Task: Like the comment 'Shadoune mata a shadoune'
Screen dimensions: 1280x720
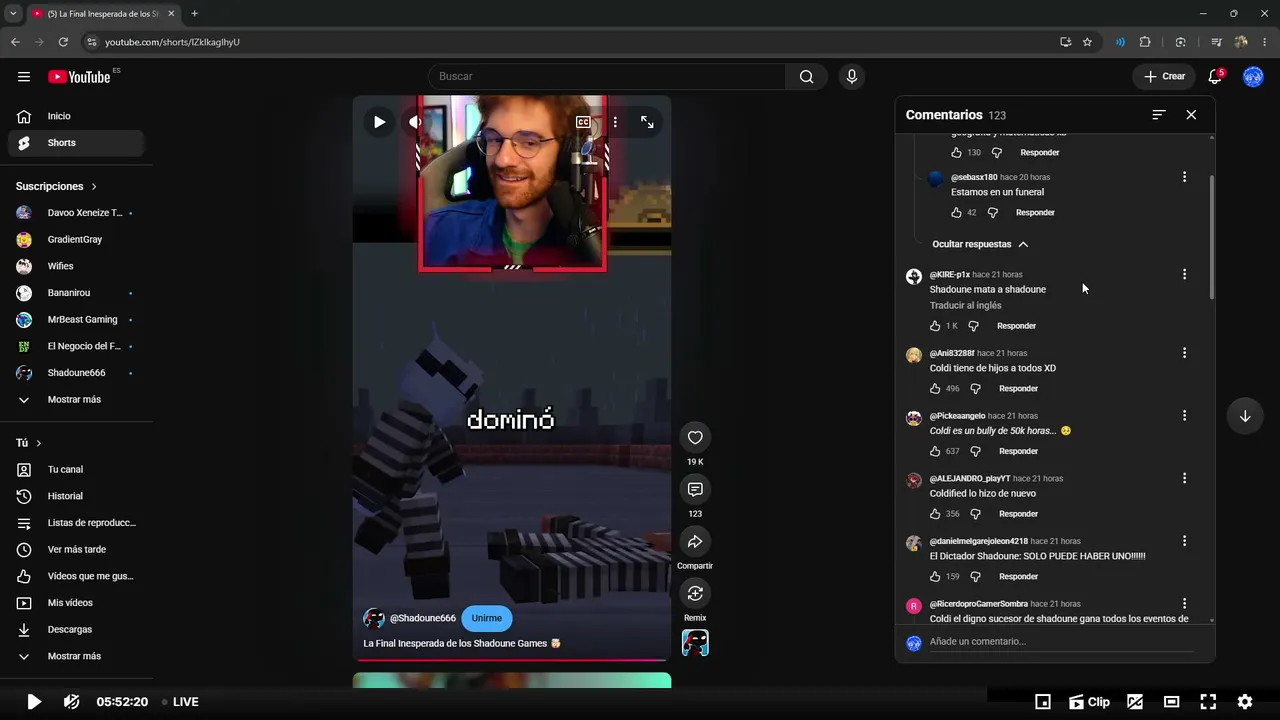Action: point(935,326)
